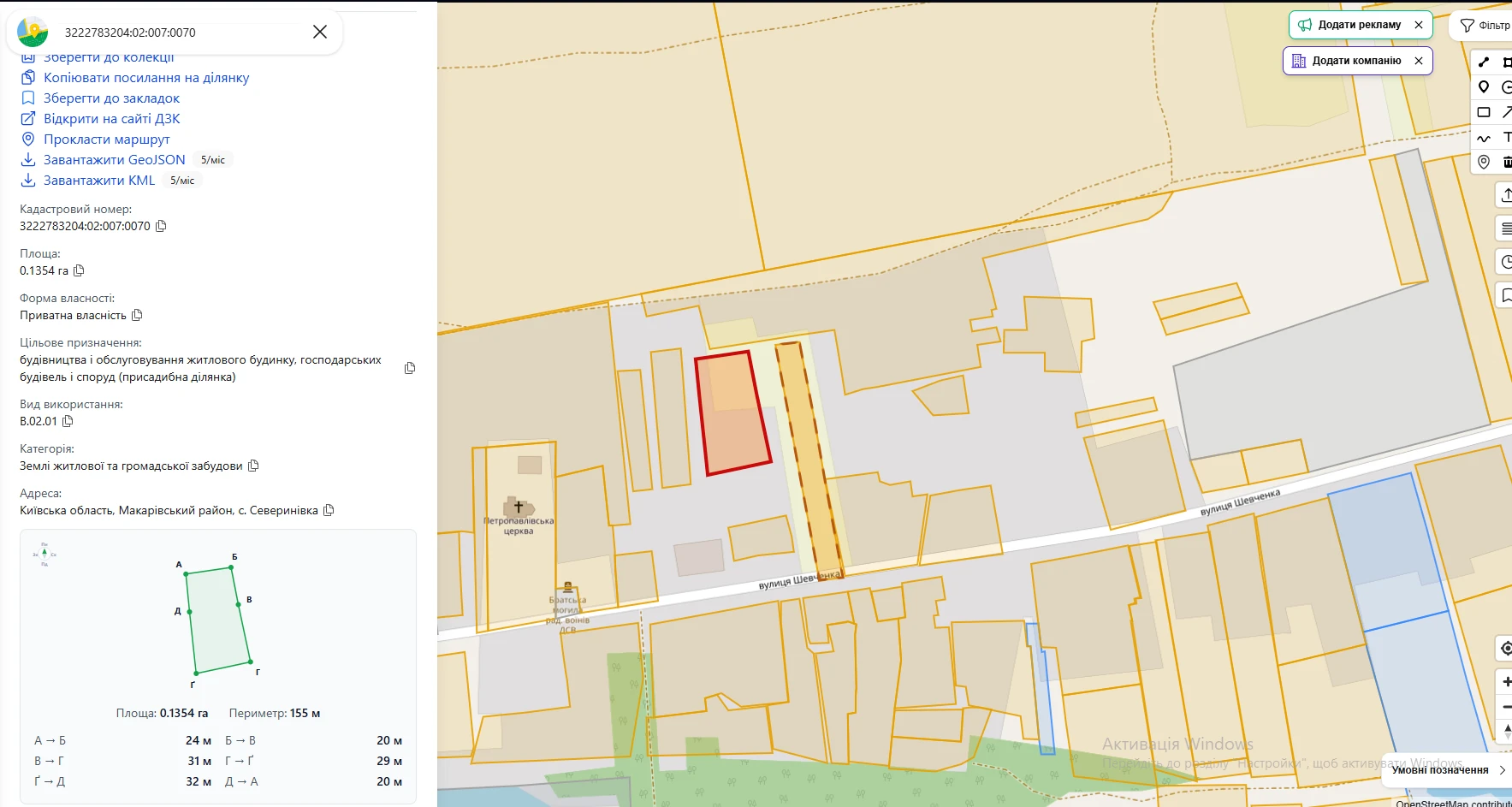1512x807 pixels.
Task: Zoom in the map with plus
Action: click(1506, 682)
